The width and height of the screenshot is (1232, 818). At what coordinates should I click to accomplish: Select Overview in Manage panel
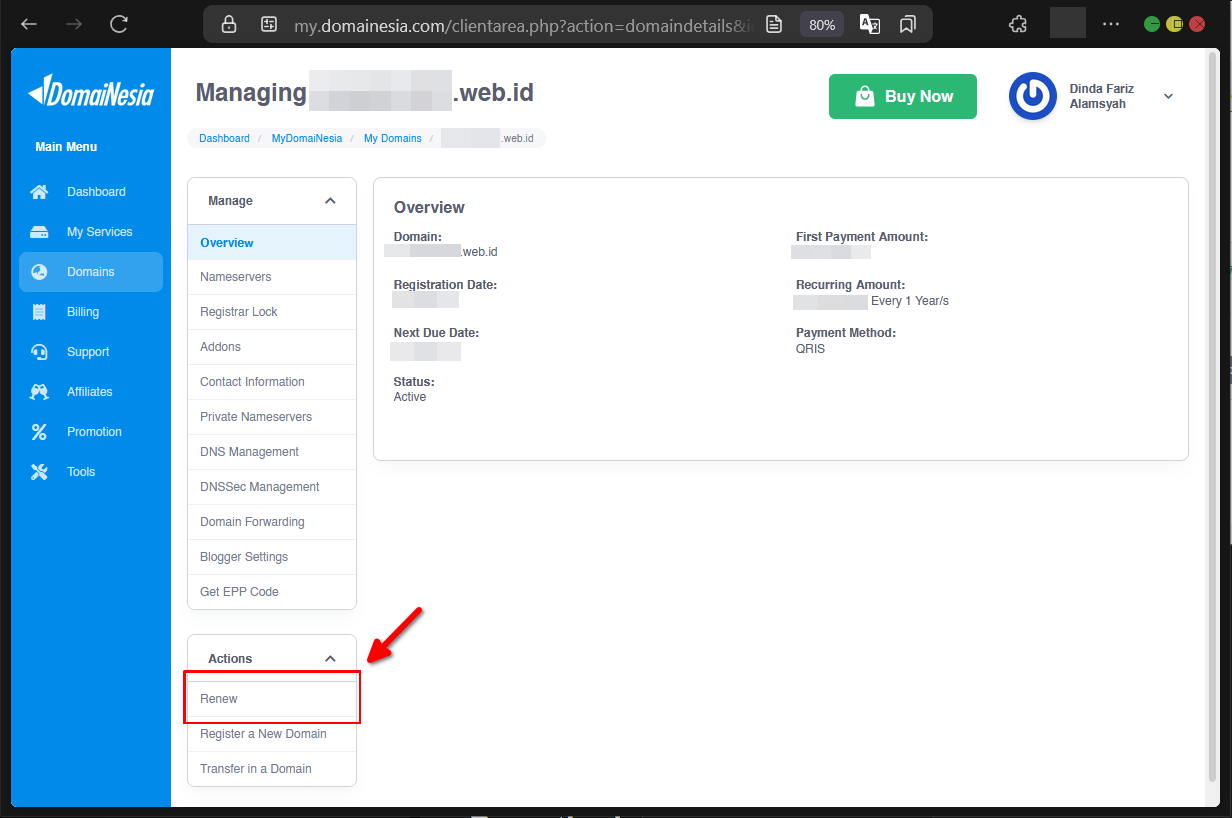[272, 243]
